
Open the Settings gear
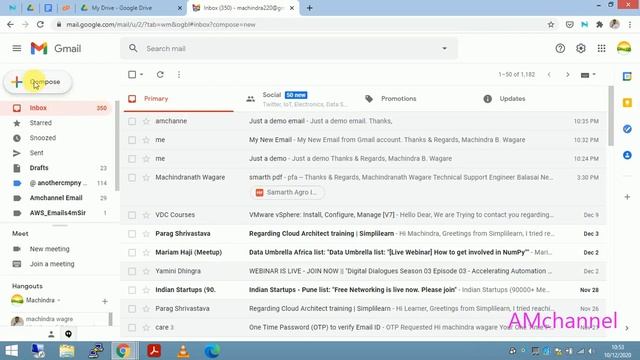[581, 49]
